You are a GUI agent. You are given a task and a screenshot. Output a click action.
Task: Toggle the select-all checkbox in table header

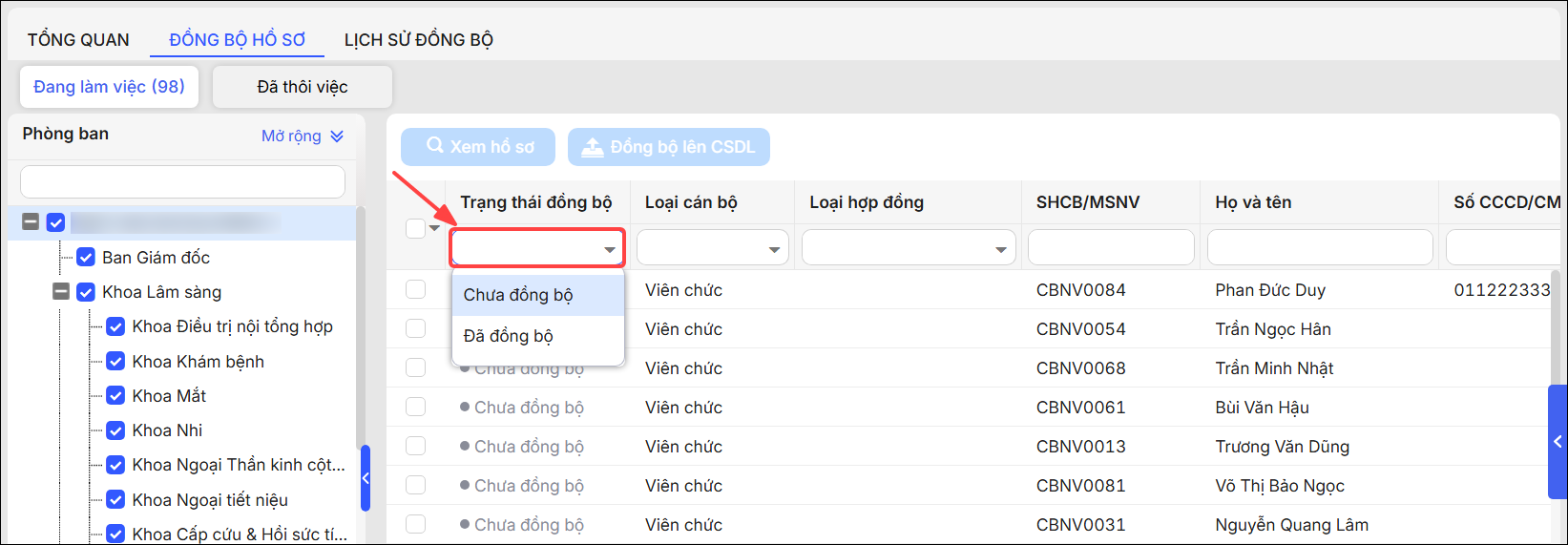pyautogui.click(x=415, y=228)
